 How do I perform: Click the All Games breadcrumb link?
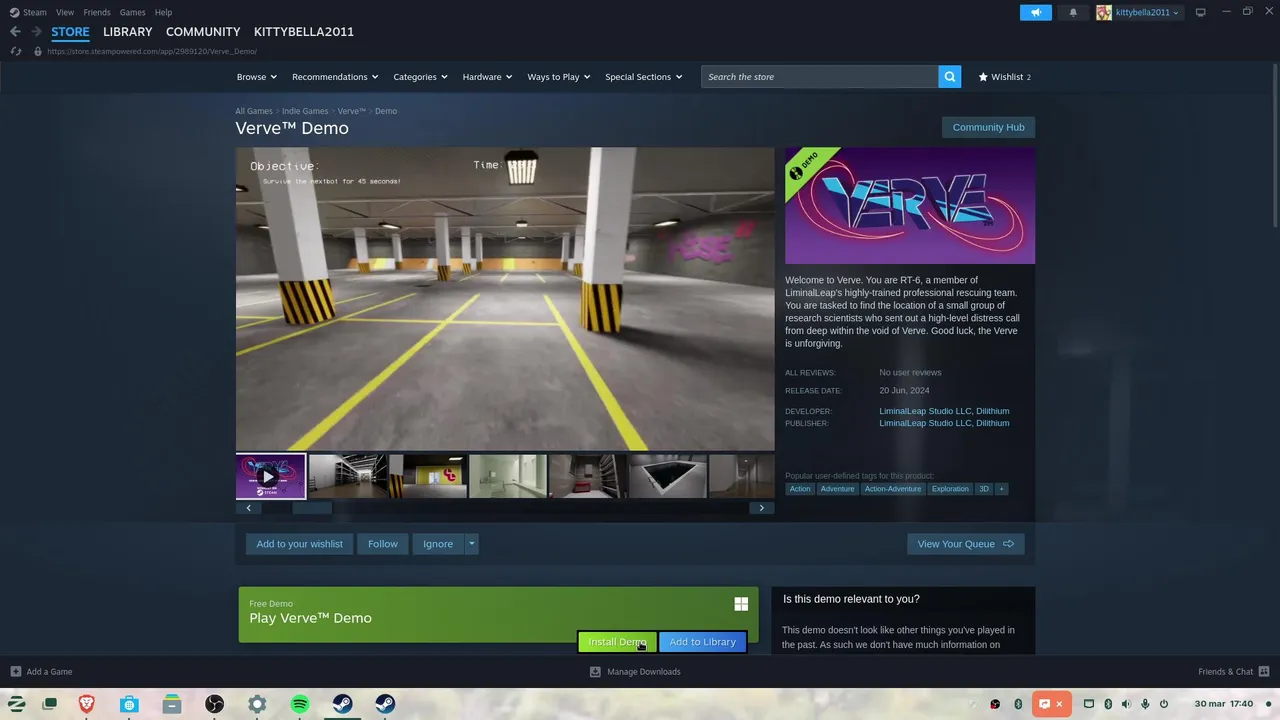coord(254,111)
